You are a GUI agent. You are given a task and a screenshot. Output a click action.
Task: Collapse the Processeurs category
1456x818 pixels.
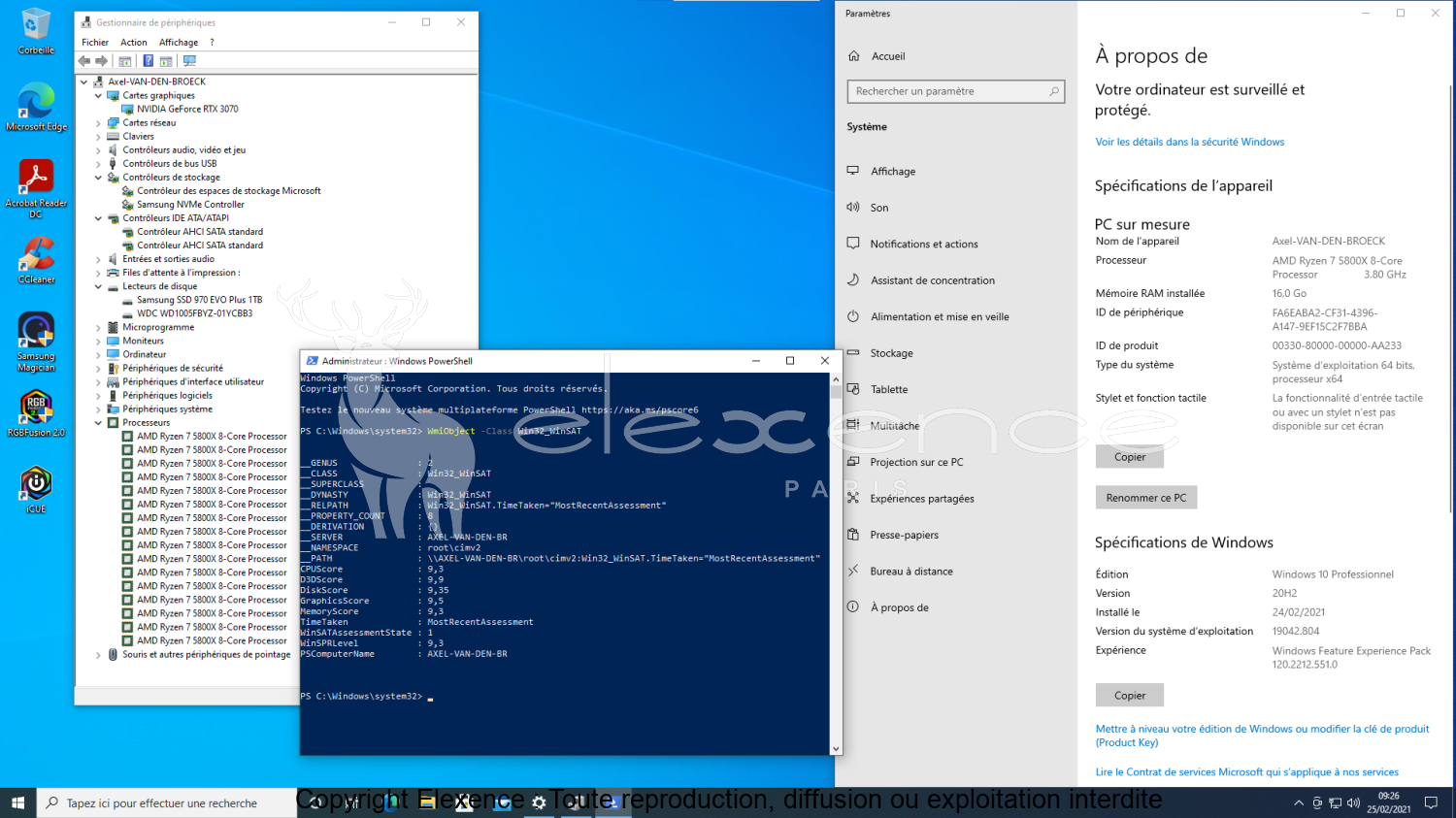tap(98, 423)
